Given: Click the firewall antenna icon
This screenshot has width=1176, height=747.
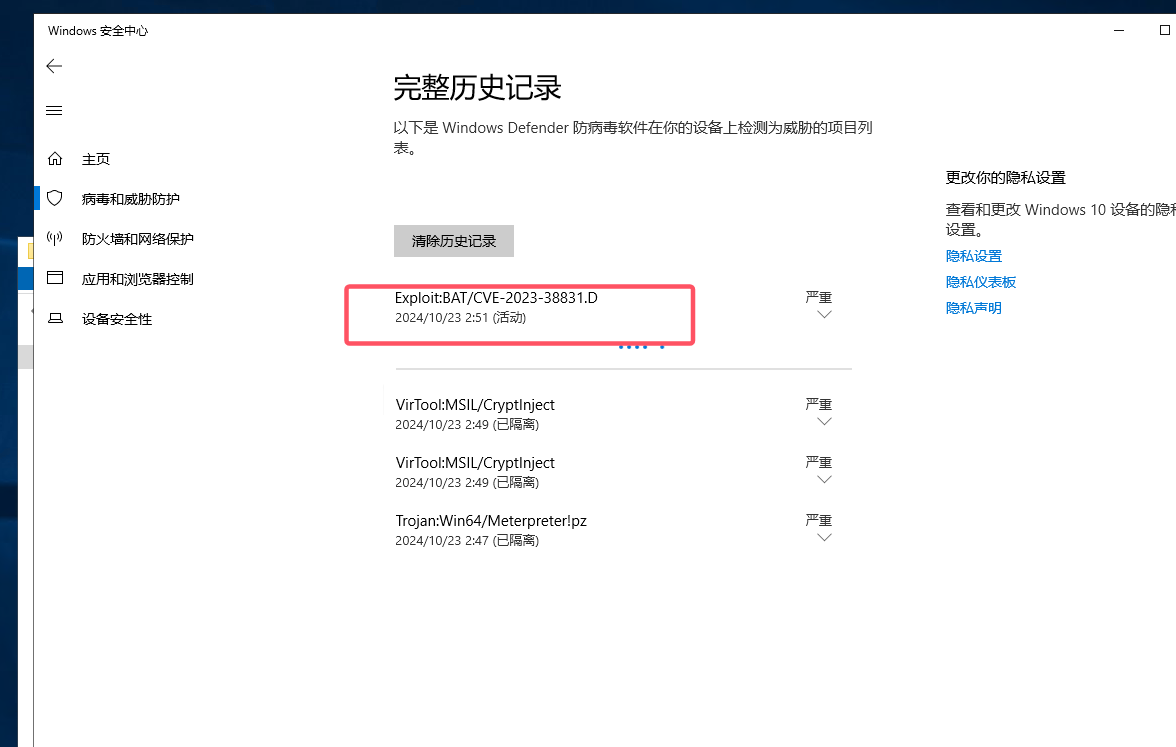Looking at the screenshot, I should 55,238.
